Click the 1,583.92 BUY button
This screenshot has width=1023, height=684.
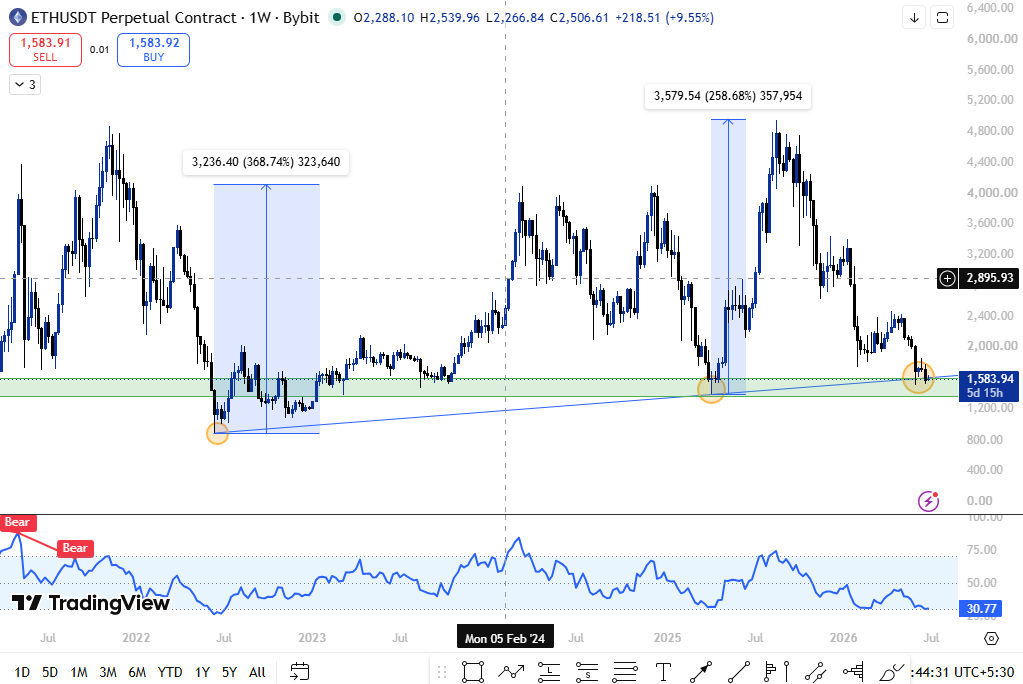point(153,50)
